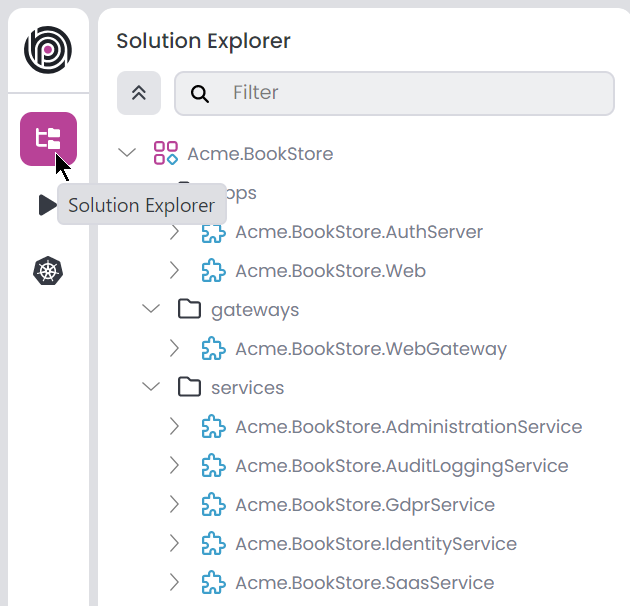
Task: Expand the Acme.BookStore.WebGateway node chevron
Action: click(174, 349)
